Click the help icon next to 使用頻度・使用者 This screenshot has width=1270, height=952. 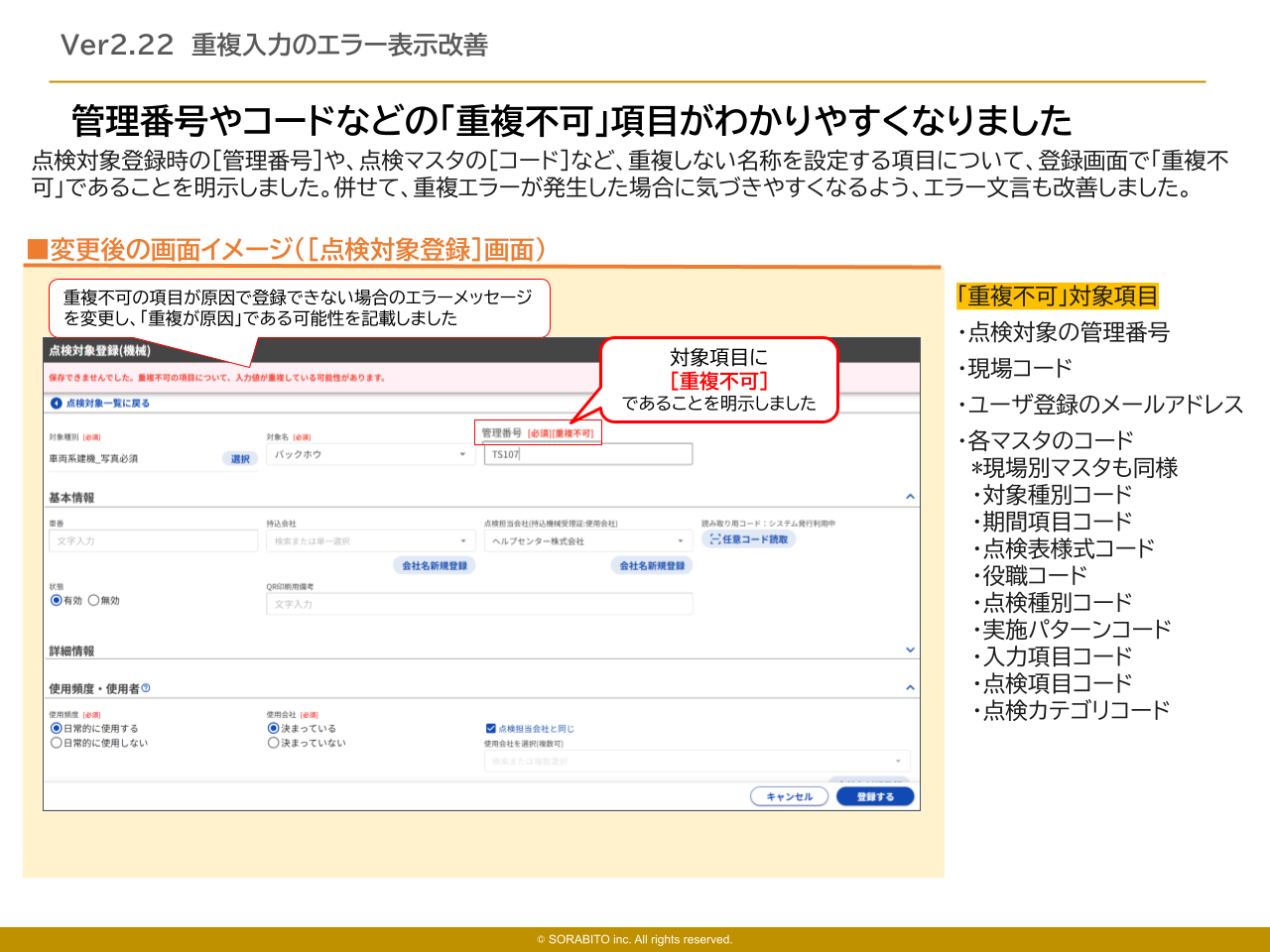coord(146,688)
